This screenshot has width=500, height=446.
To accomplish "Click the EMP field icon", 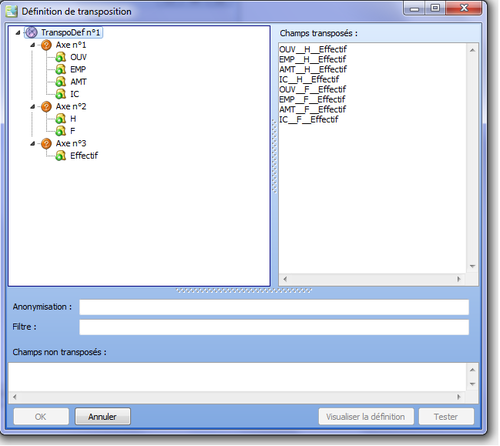I will [x=61, y=69].
